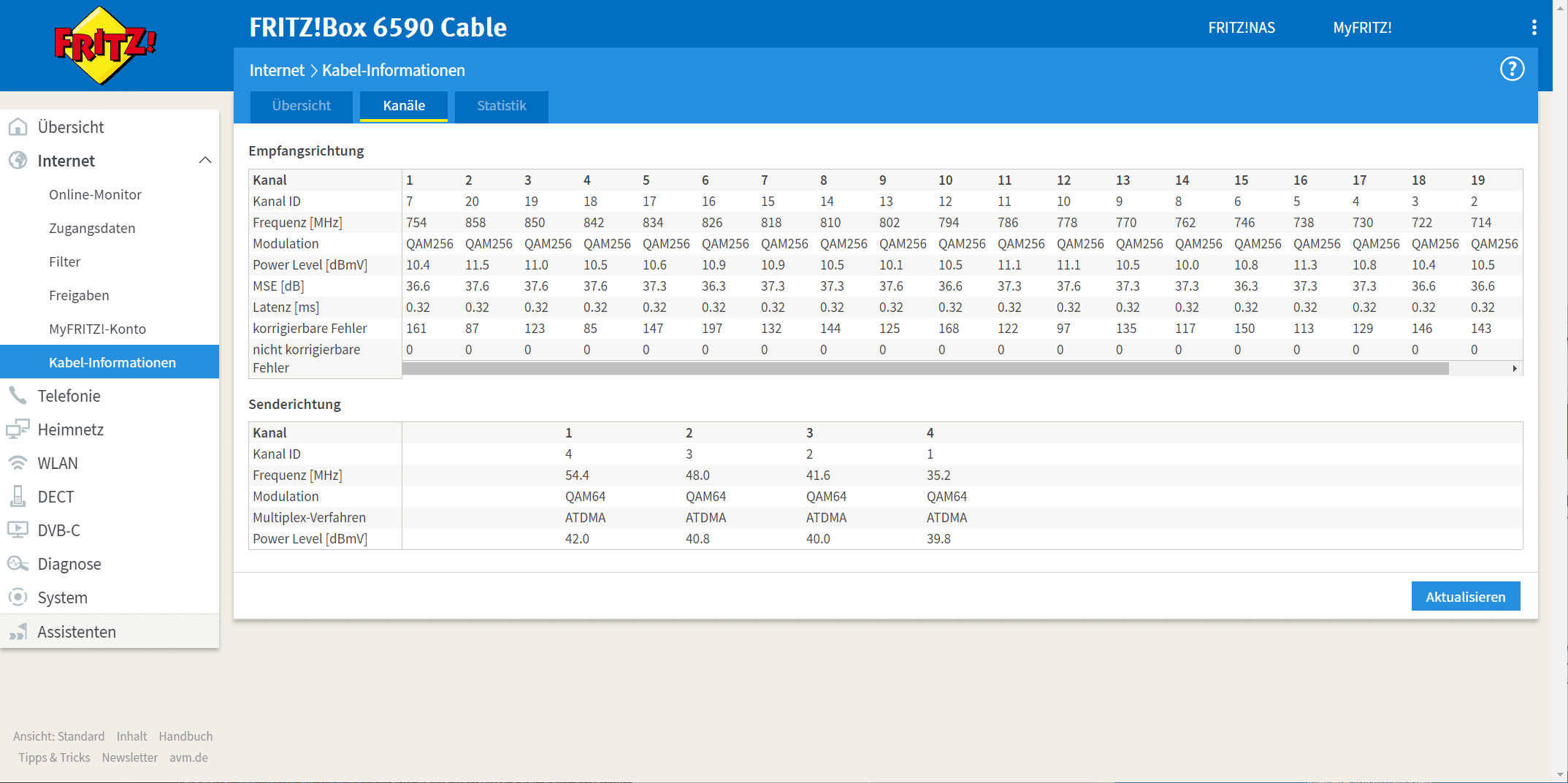Click the FRITZ! logo
The height and width of the screenshot is (783, 1568).
104,45
